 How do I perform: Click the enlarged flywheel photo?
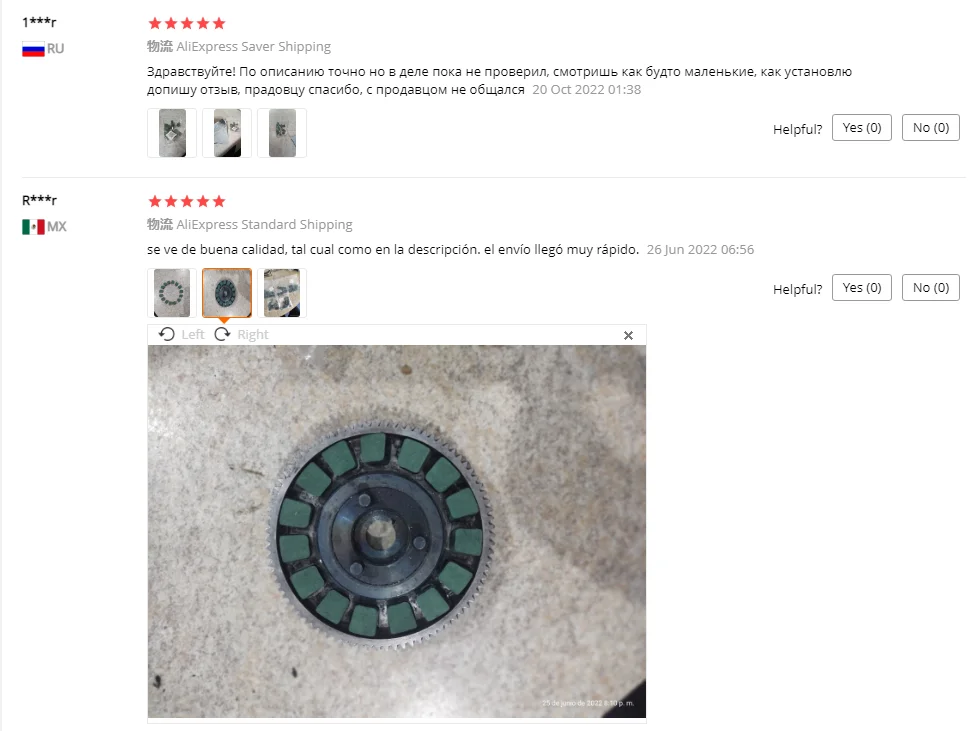(397, 531)
